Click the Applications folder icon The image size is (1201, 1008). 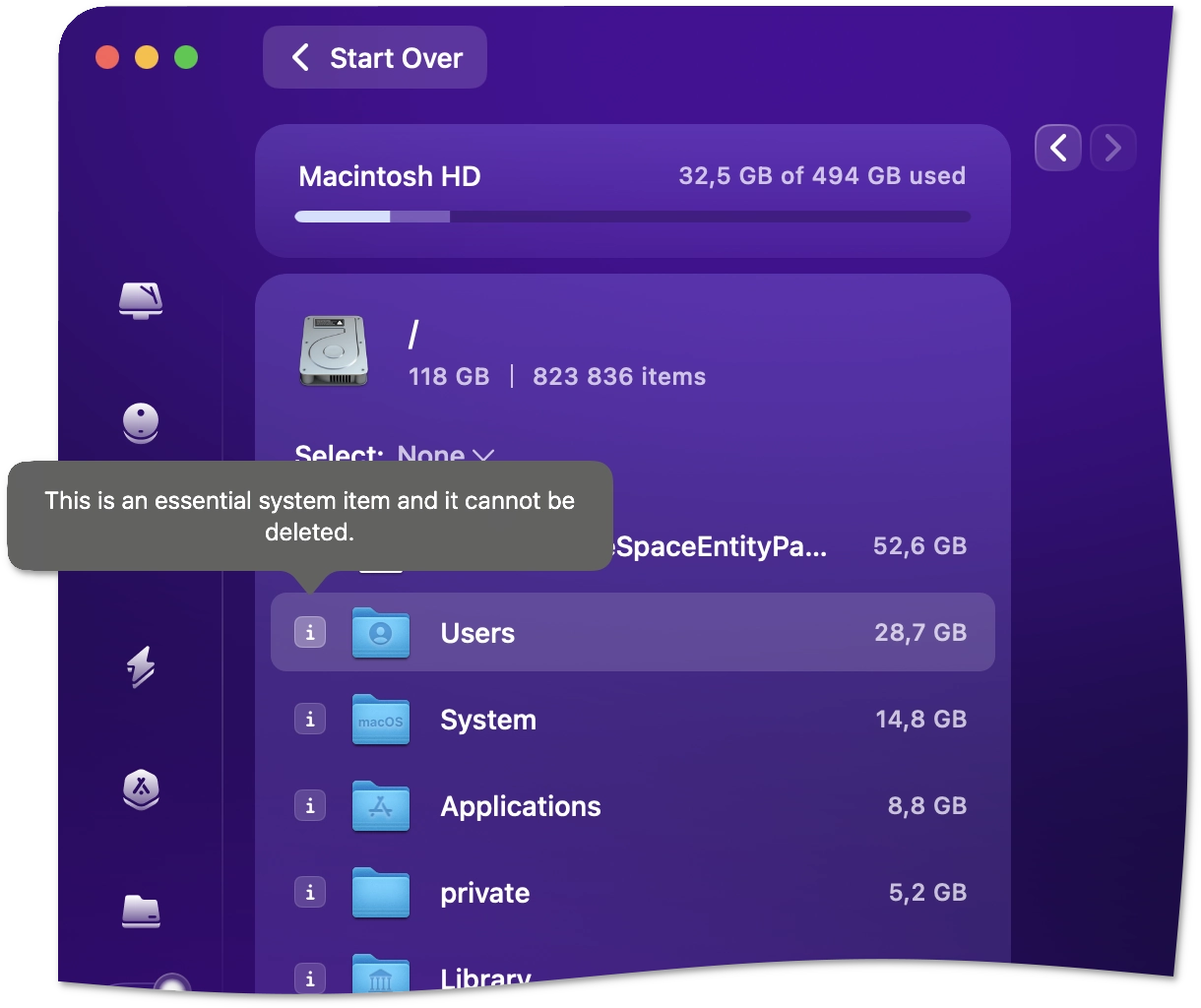(x=381, y=805)
